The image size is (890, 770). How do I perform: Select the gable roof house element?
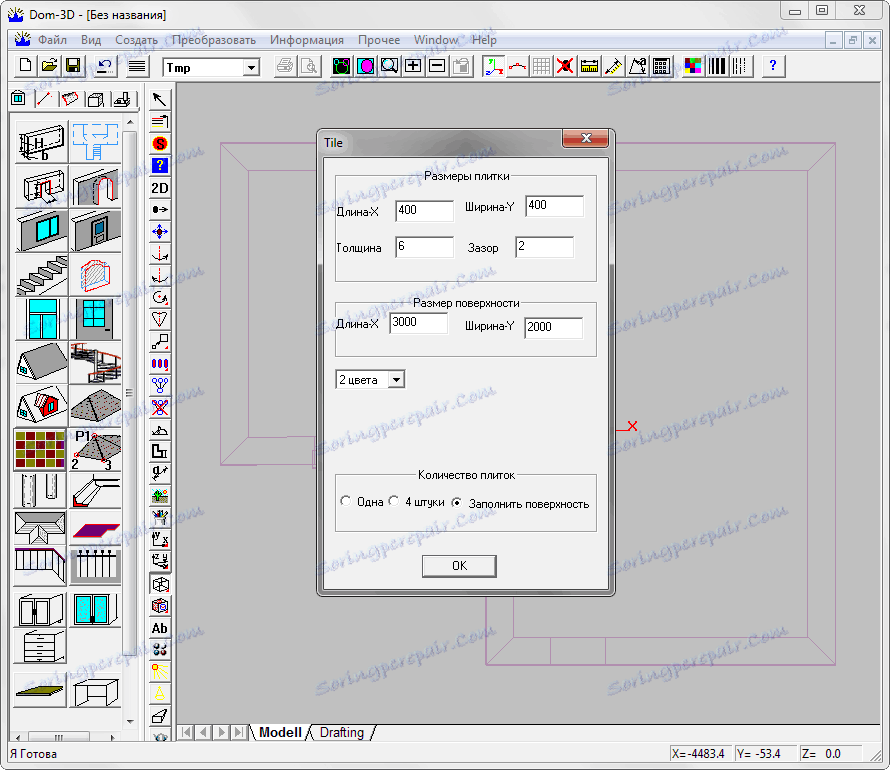[41, 363]
